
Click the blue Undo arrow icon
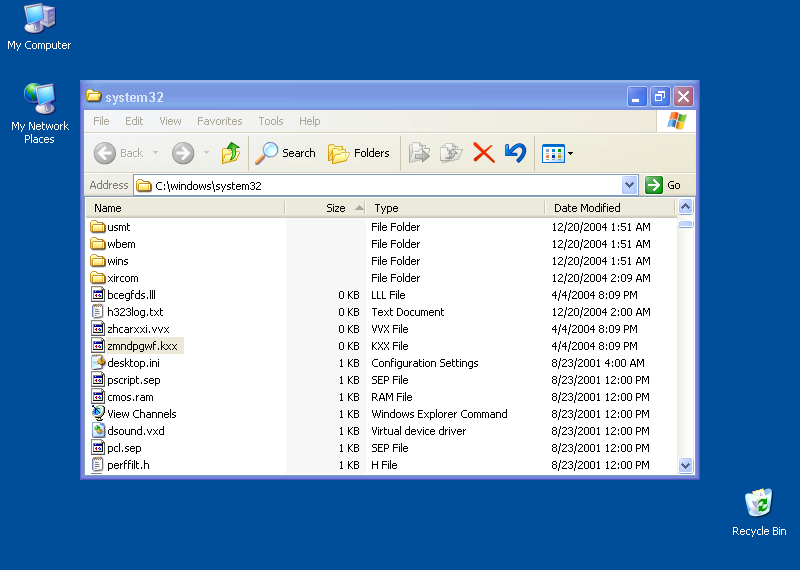[x=515, y=153]
